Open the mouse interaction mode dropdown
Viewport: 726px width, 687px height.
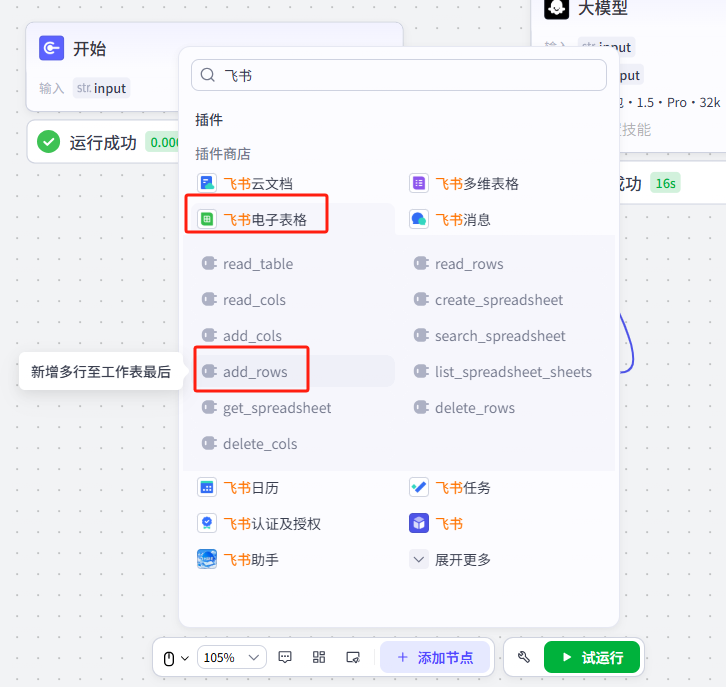176,658
